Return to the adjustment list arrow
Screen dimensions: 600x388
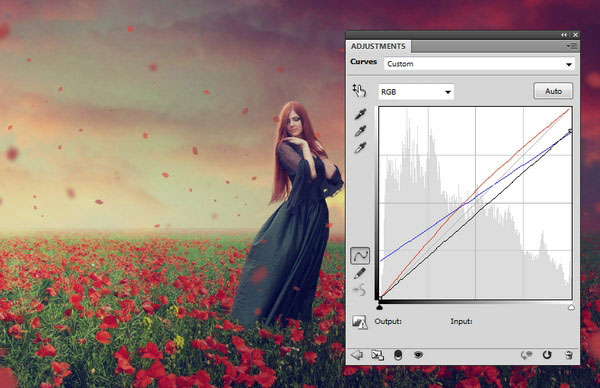point(357,355)
